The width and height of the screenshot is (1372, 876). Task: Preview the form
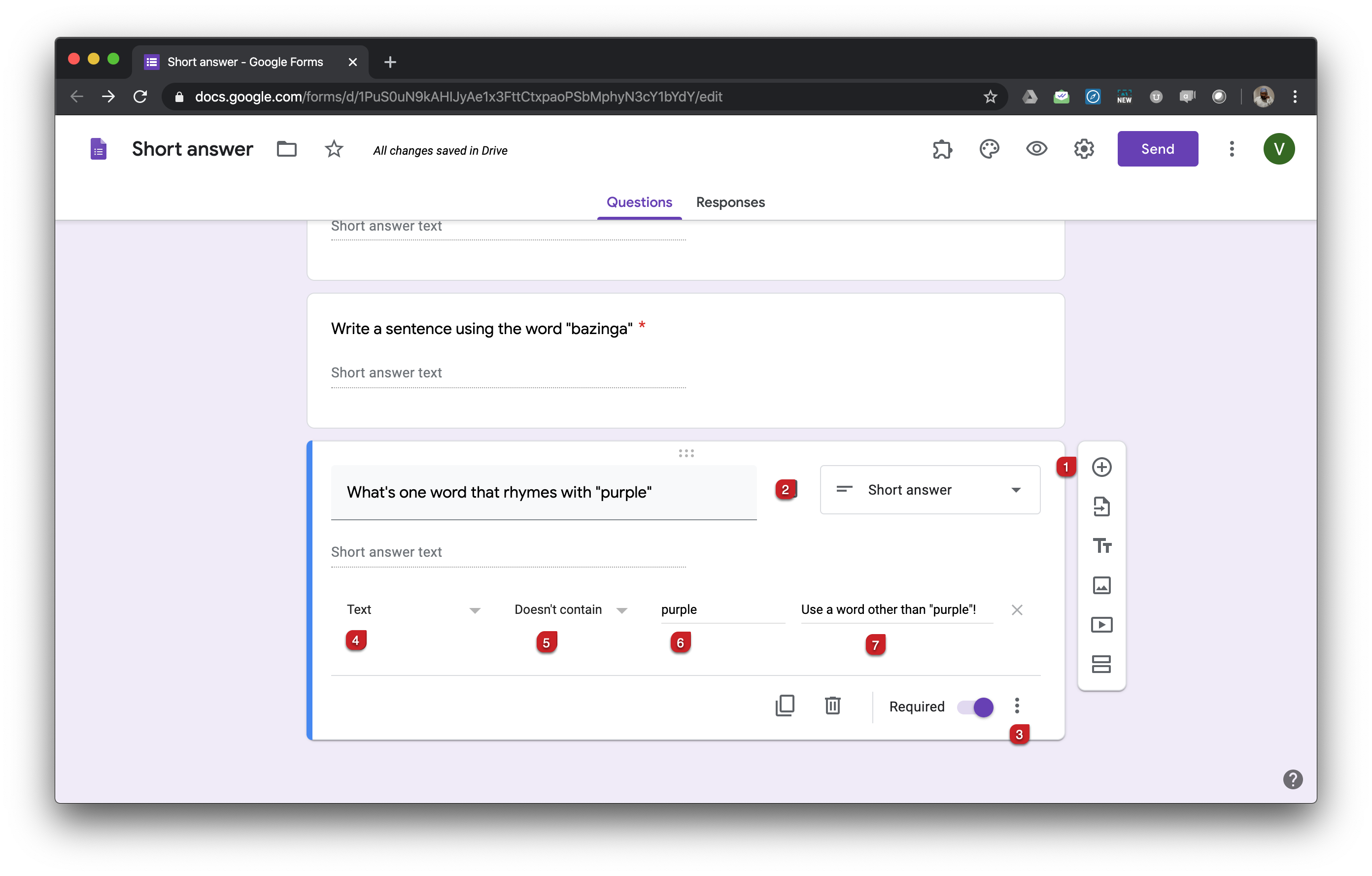point(1036,149)
